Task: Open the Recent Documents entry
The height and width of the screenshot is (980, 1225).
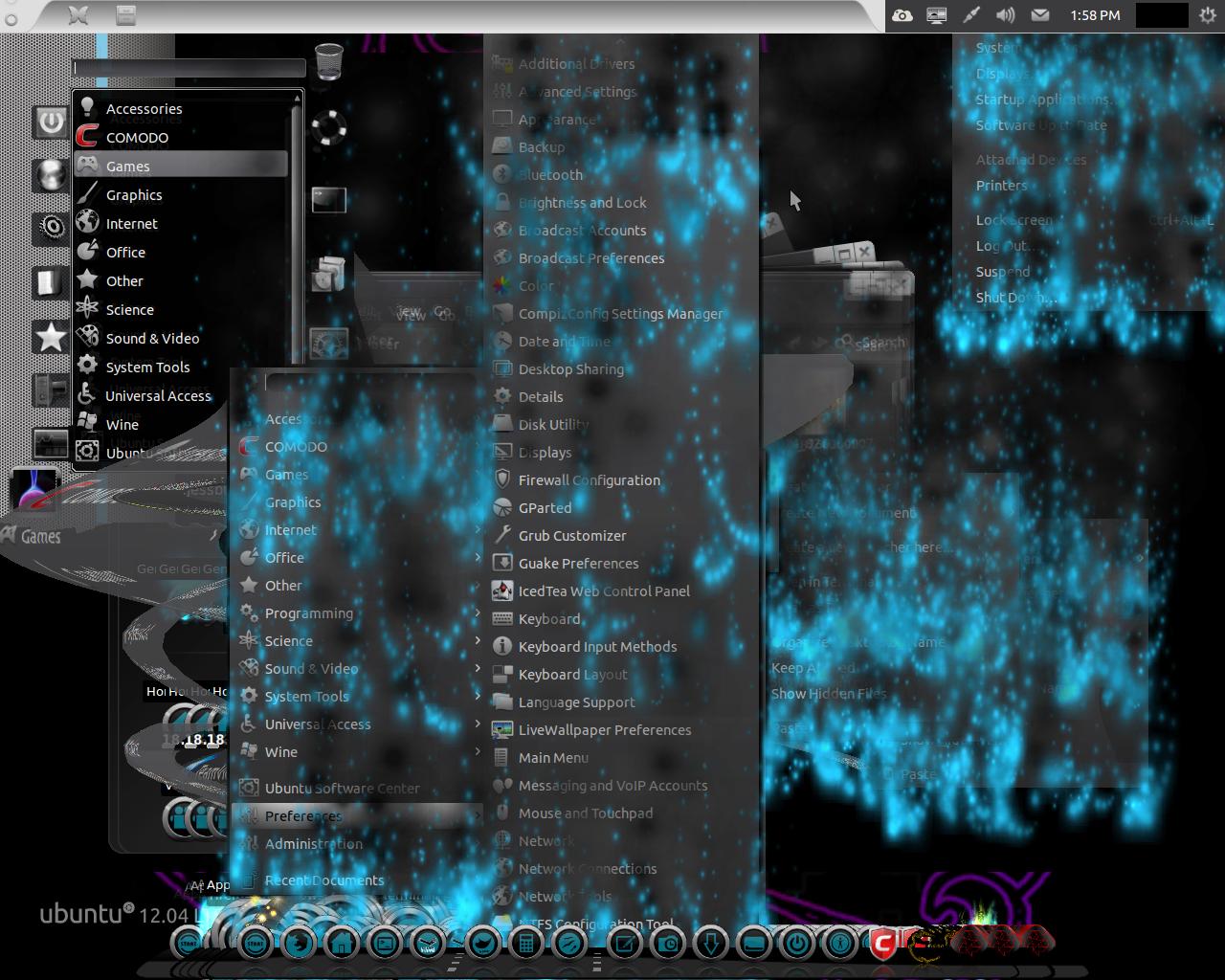Action: 358,880
